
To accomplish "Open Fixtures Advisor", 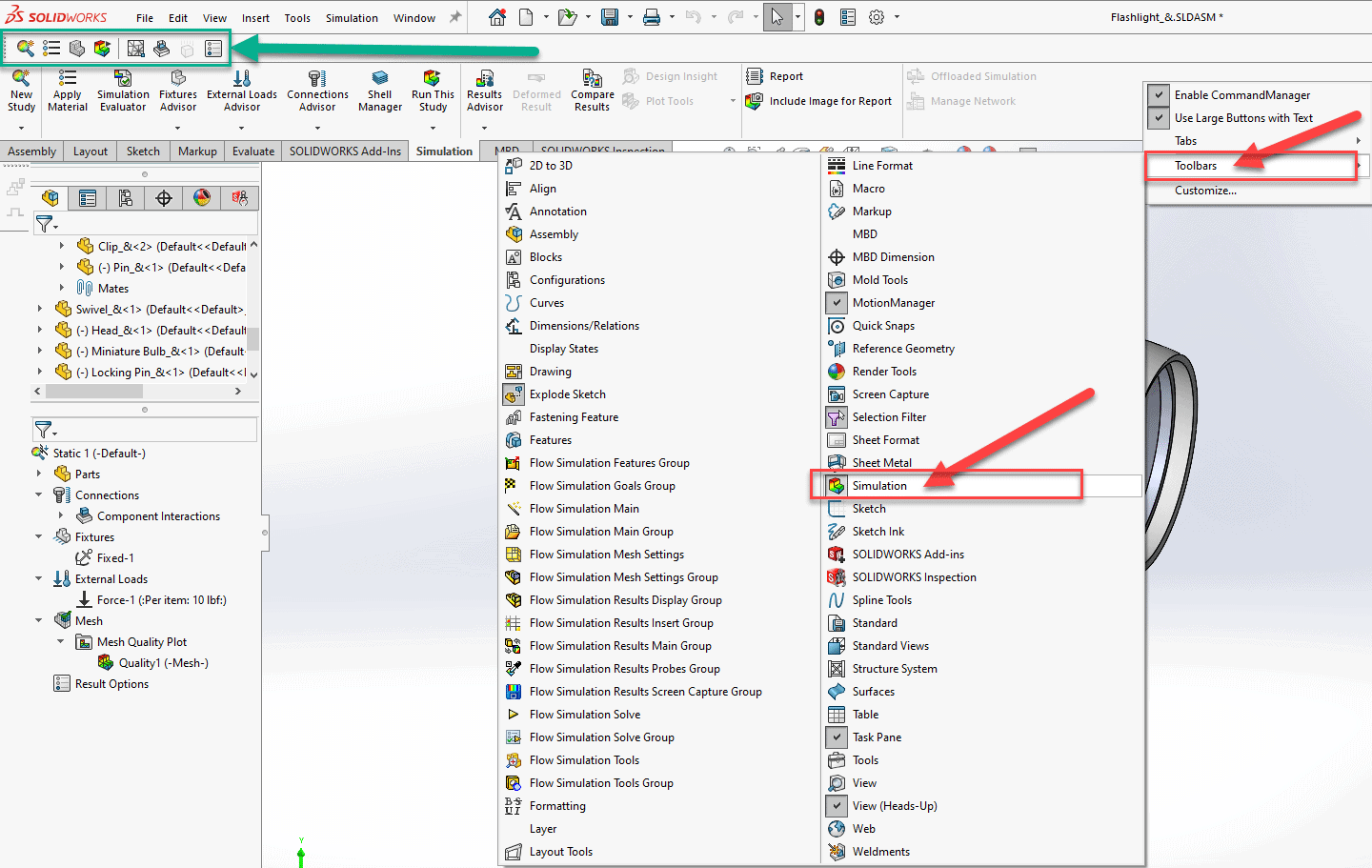I will 178,91.
